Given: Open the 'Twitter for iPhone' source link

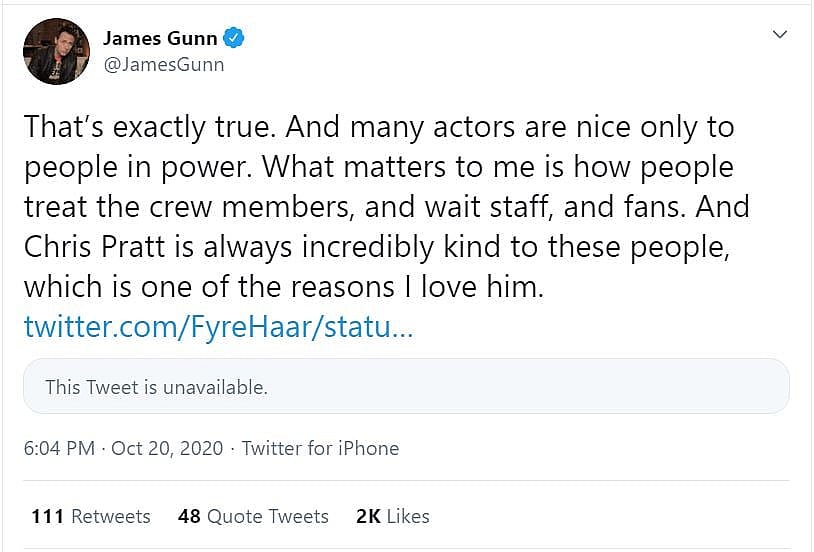Looking at the screenshot, I should [320, 448].
